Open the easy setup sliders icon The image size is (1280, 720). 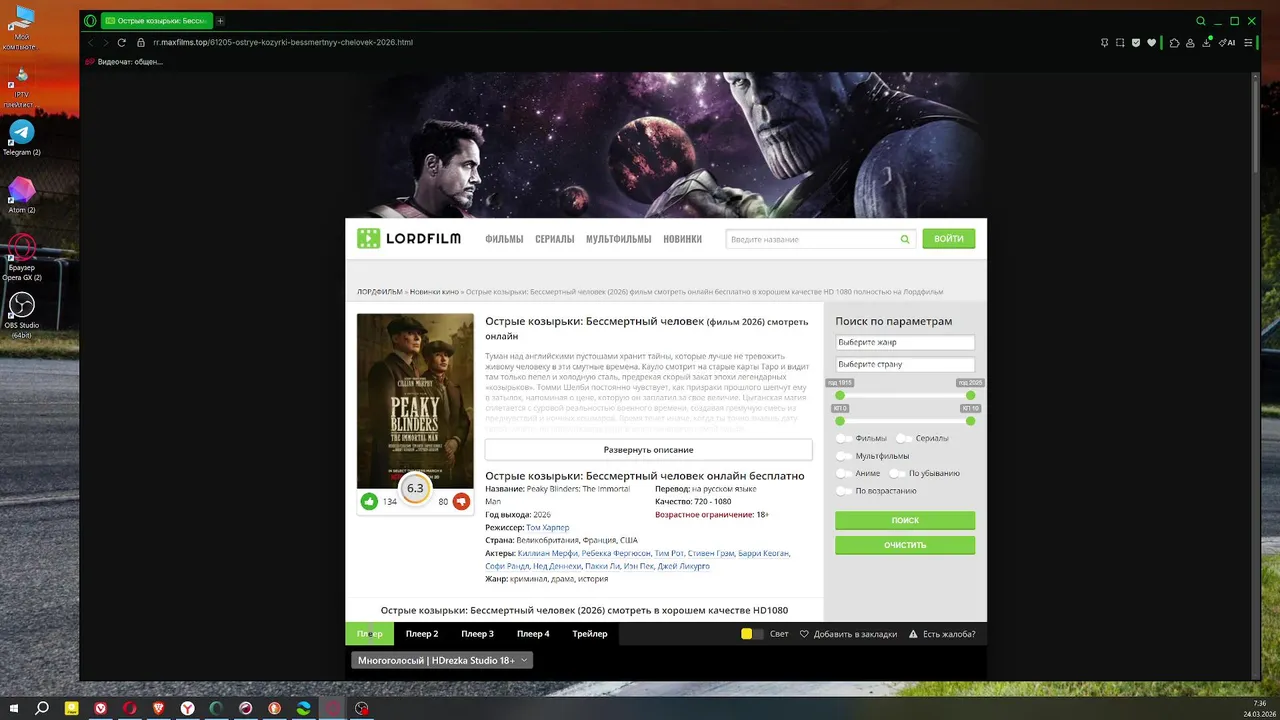1248,43
